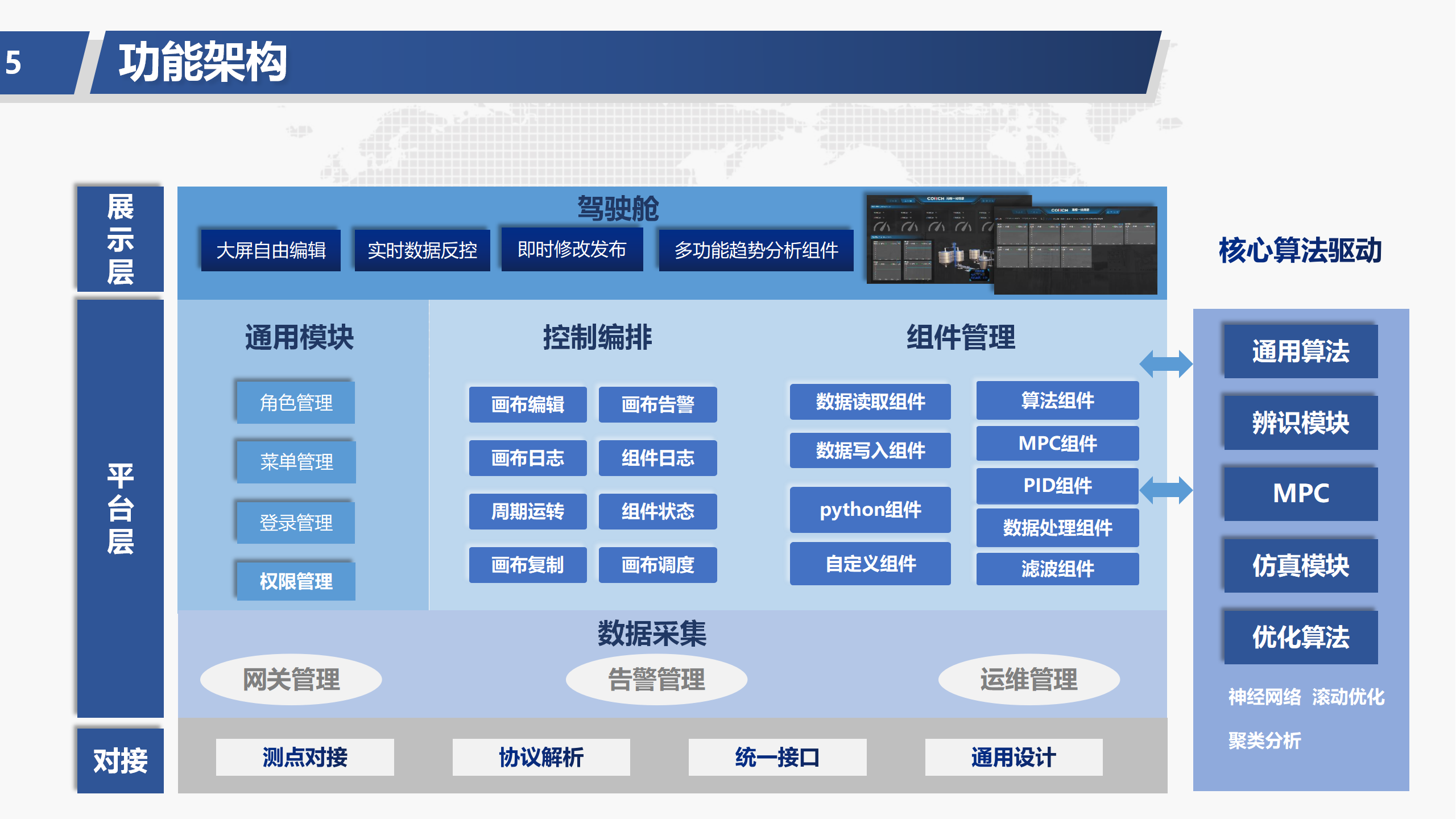This screenshot has height=819, width=1456.
Task: Select the 周期运转 block
Action: pos(527,511)
